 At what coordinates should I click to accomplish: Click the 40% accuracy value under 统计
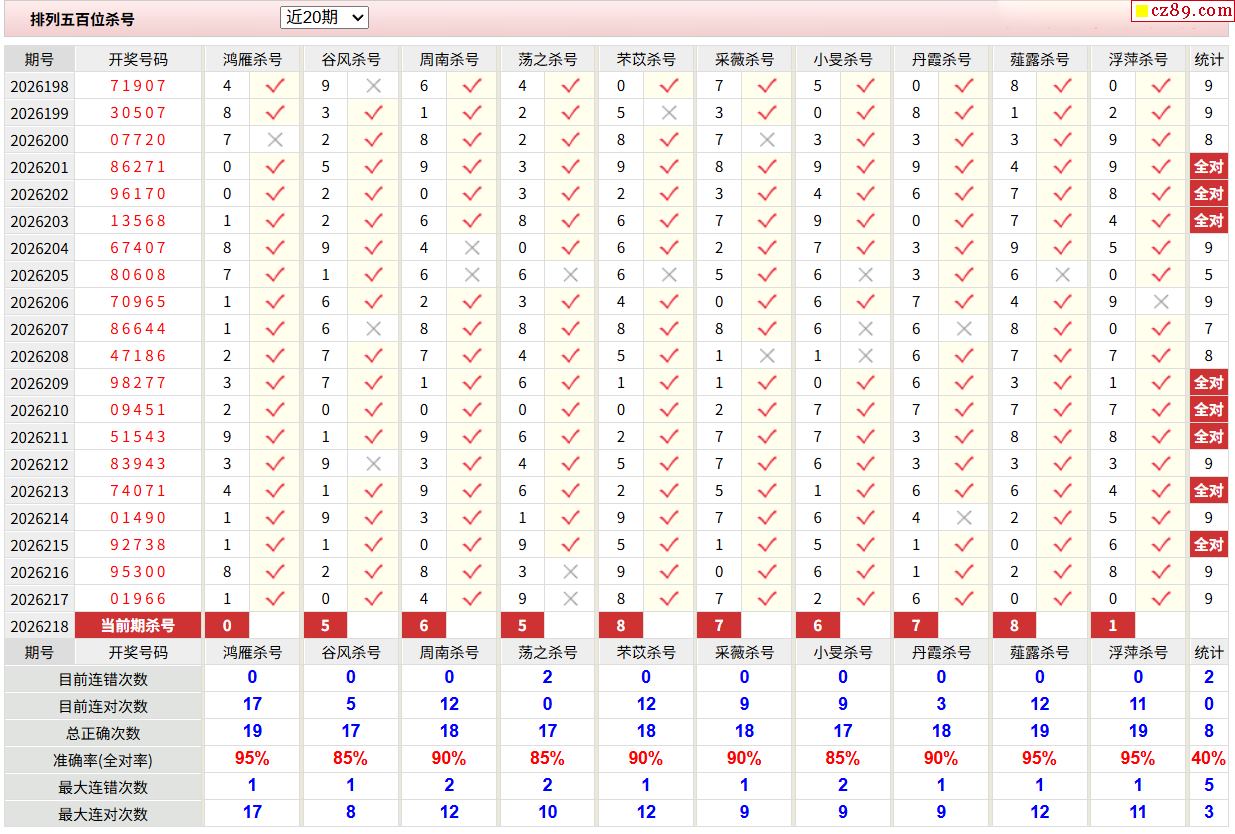1209,759
